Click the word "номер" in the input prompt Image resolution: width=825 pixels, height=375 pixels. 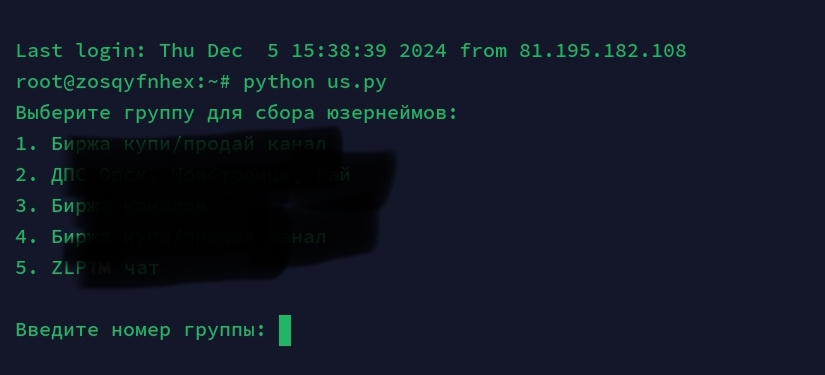[x=141, y=331]
